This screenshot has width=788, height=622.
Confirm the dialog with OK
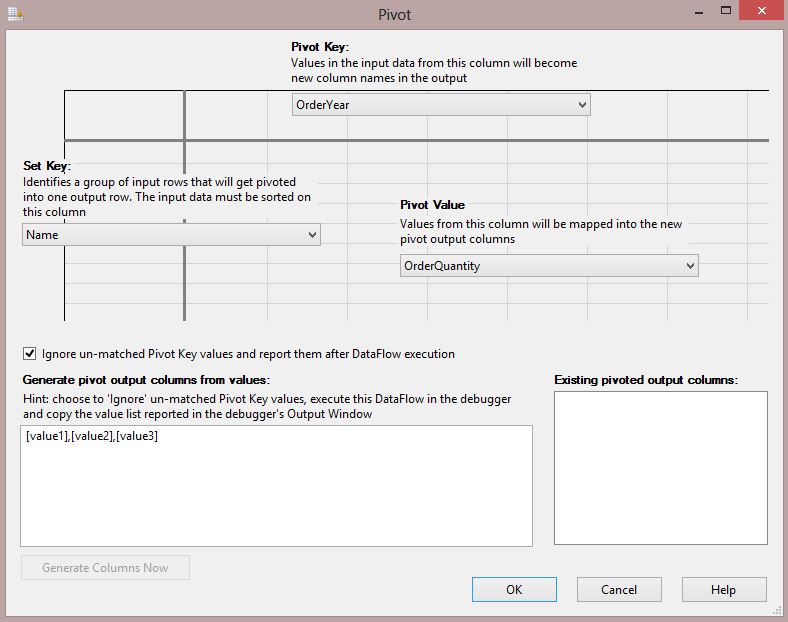513,590
